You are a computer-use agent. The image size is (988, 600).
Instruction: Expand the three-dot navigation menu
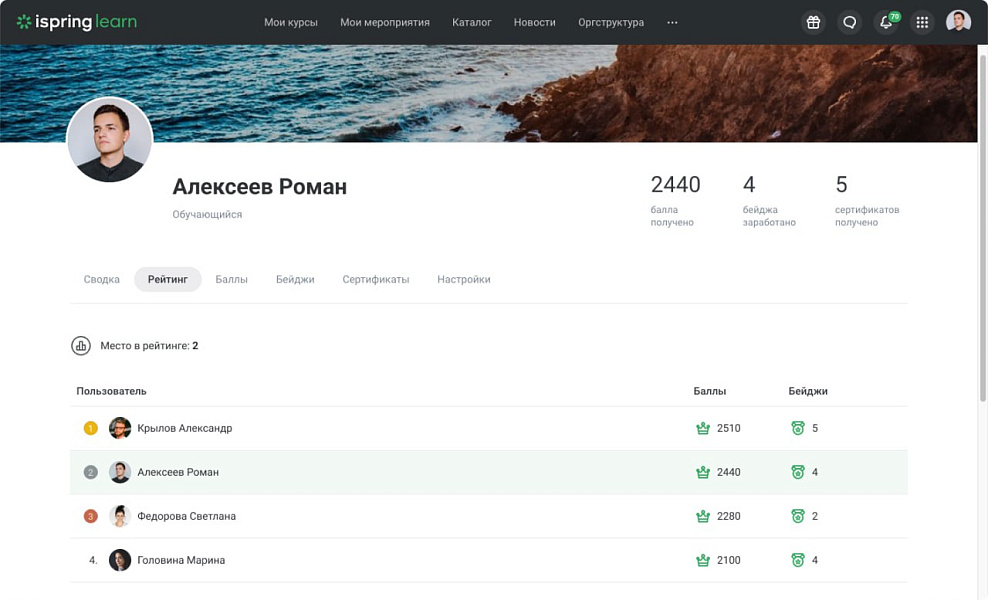[x=672, y=21]
